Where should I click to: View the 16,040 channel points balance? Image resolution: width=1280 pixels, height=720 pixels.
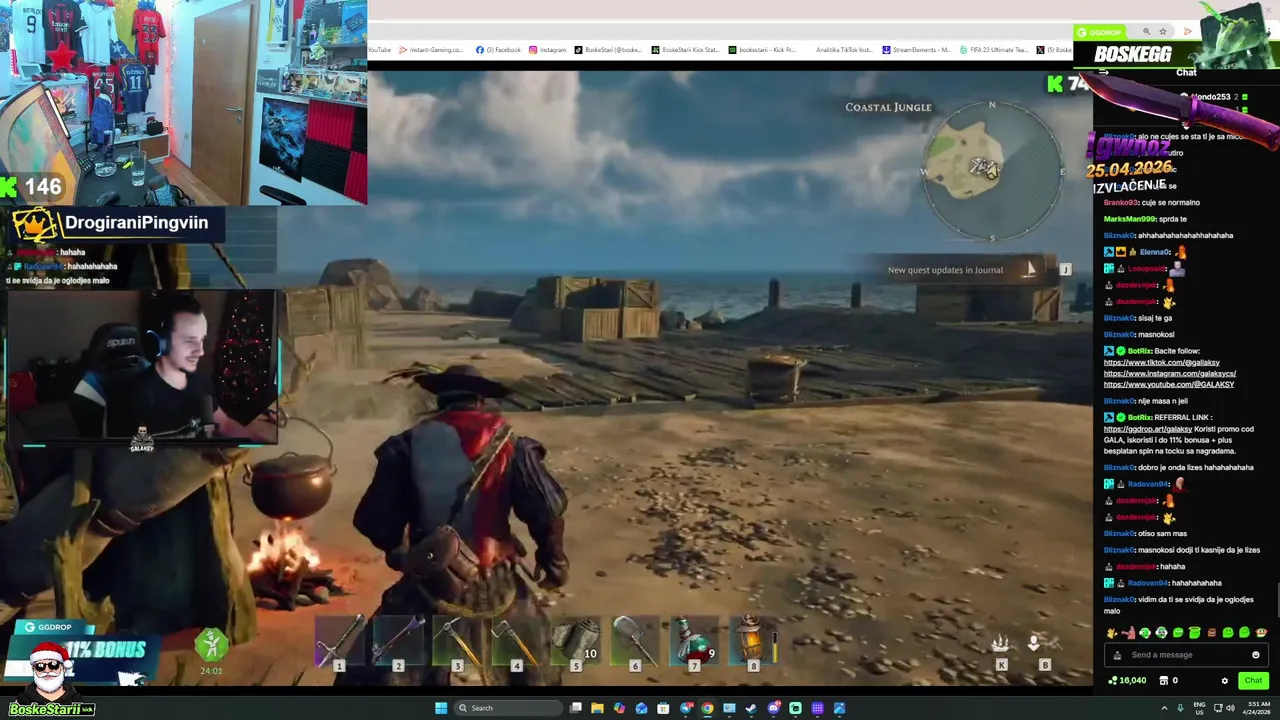[1127, 681]
